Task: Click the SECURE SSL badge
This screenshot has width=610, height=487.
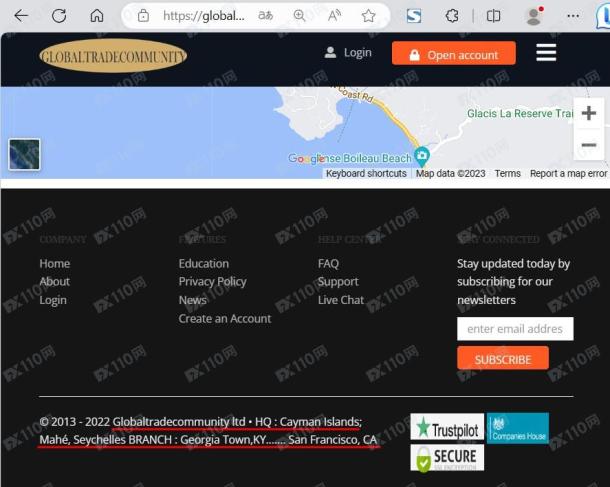Action: tap(447, 458)
